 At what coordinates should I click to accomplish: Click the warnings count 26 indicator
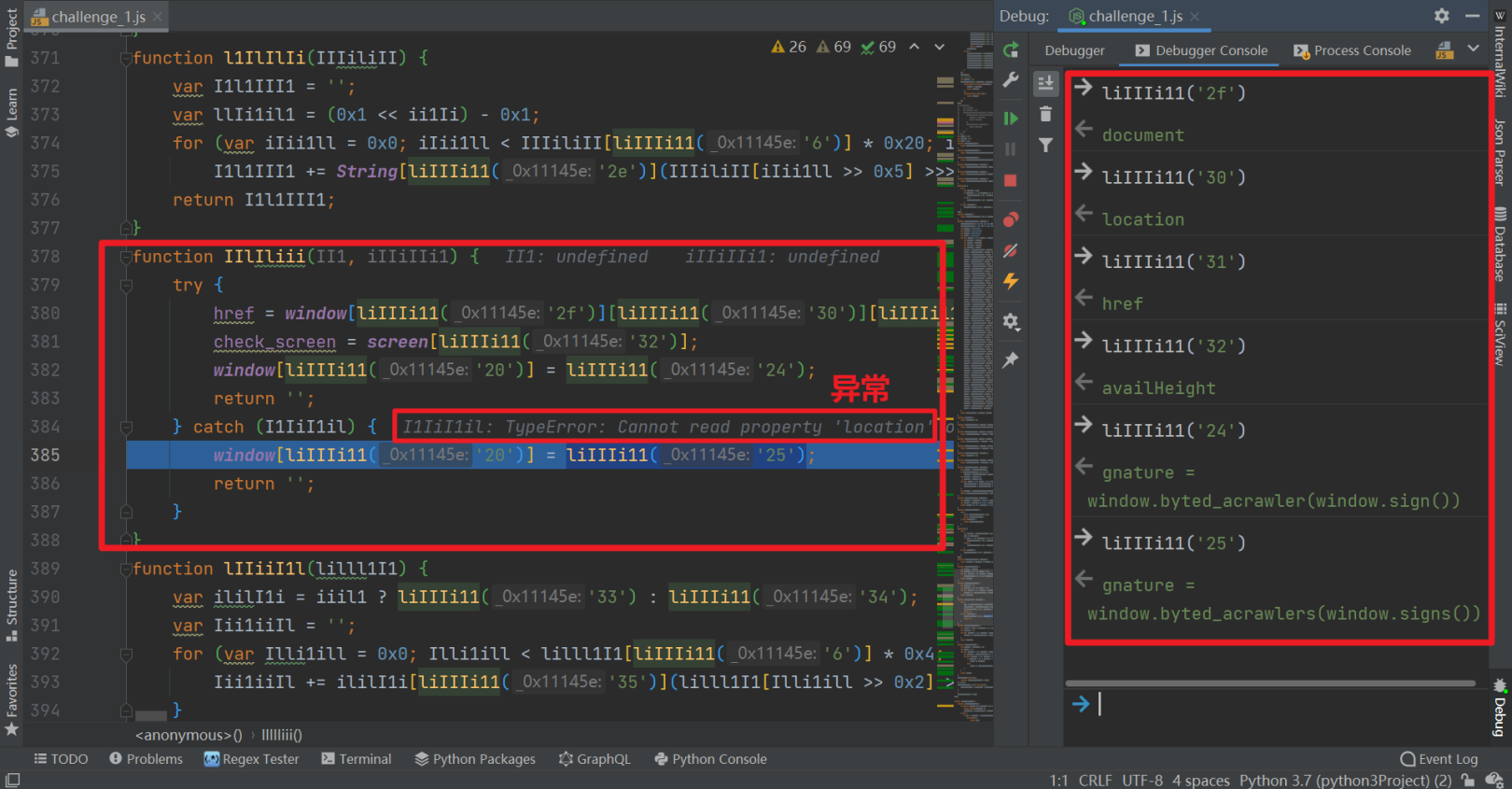point(789,47)
